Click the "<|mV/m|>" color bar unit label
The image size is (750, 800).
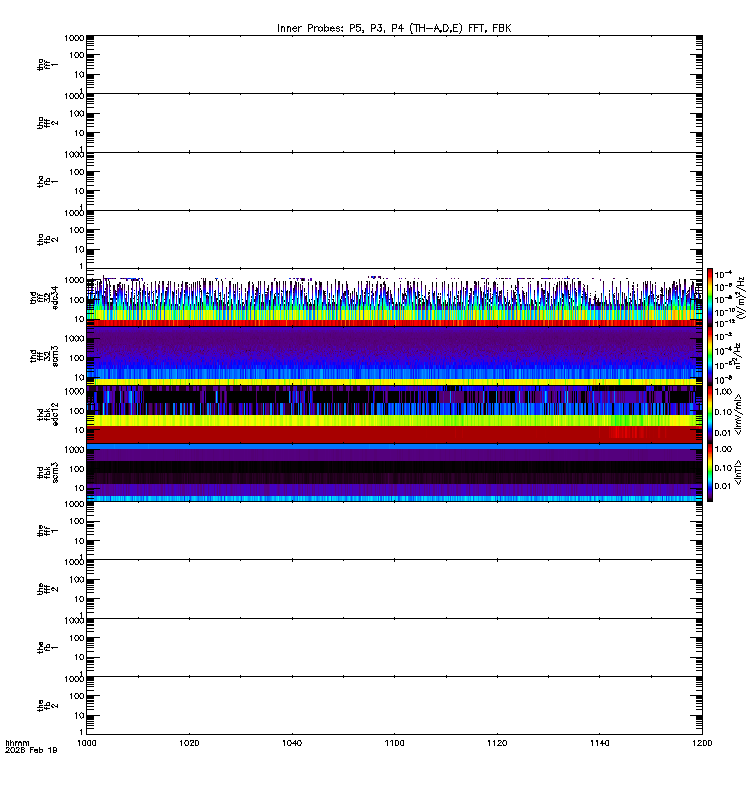coord(738,414)
